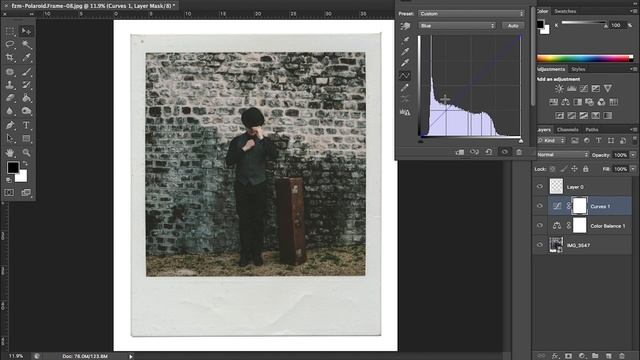Open the Color panel options menu
This screenshot has width=640, height=360.
tap(633, 11)
